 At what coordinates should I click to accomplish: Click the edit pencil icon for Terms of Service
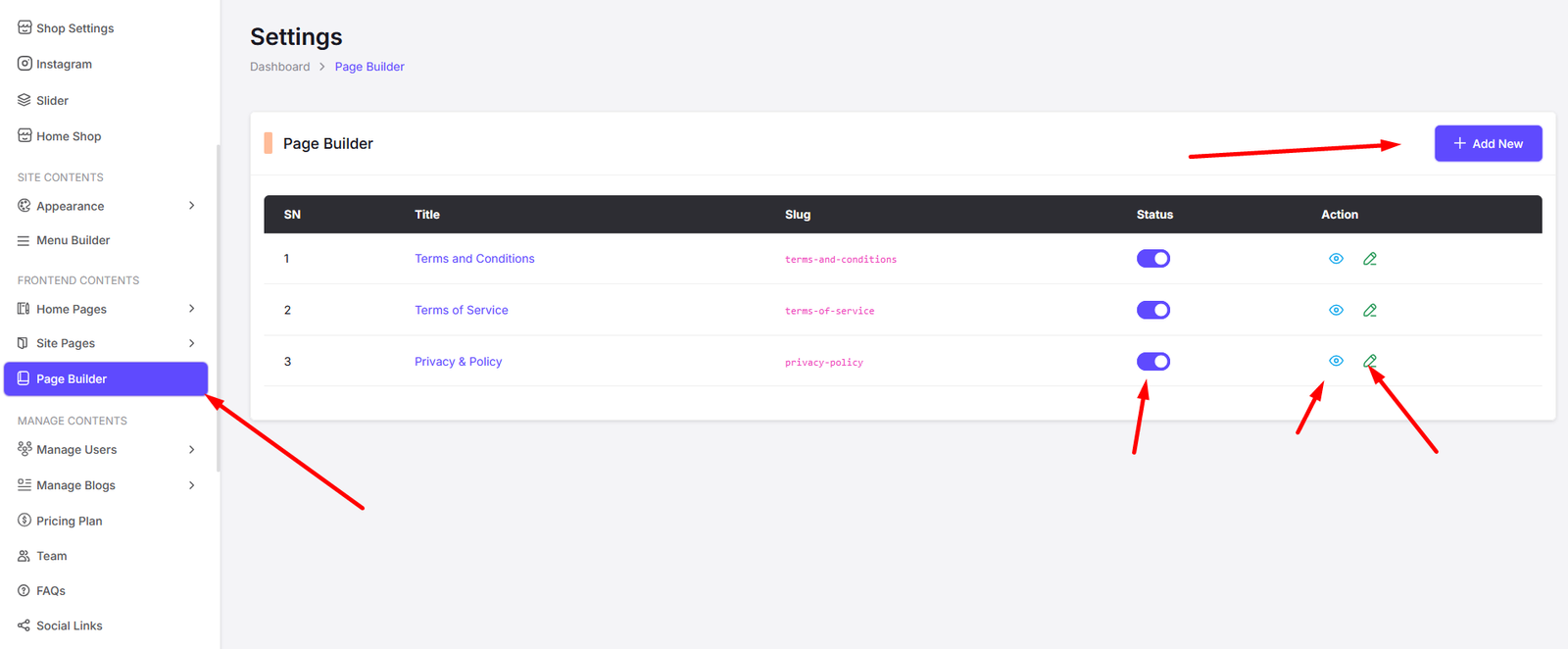[x=1370, y=310]
